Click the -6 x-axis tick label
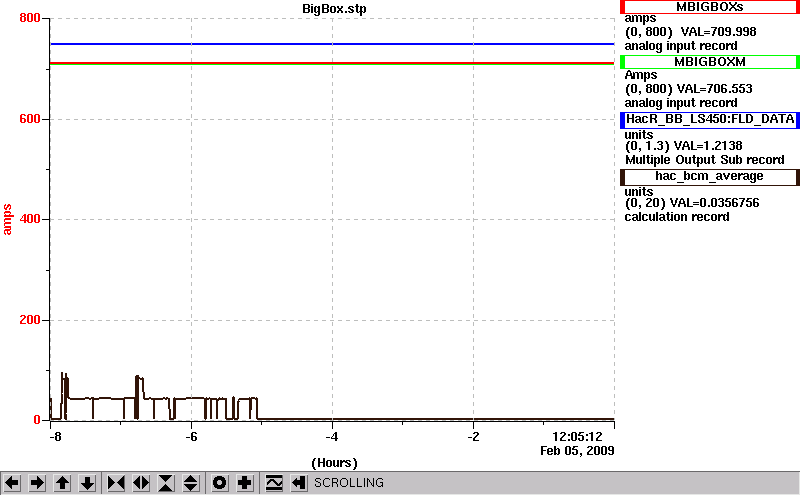Screen dimensions: 800x495 point(191,437)
